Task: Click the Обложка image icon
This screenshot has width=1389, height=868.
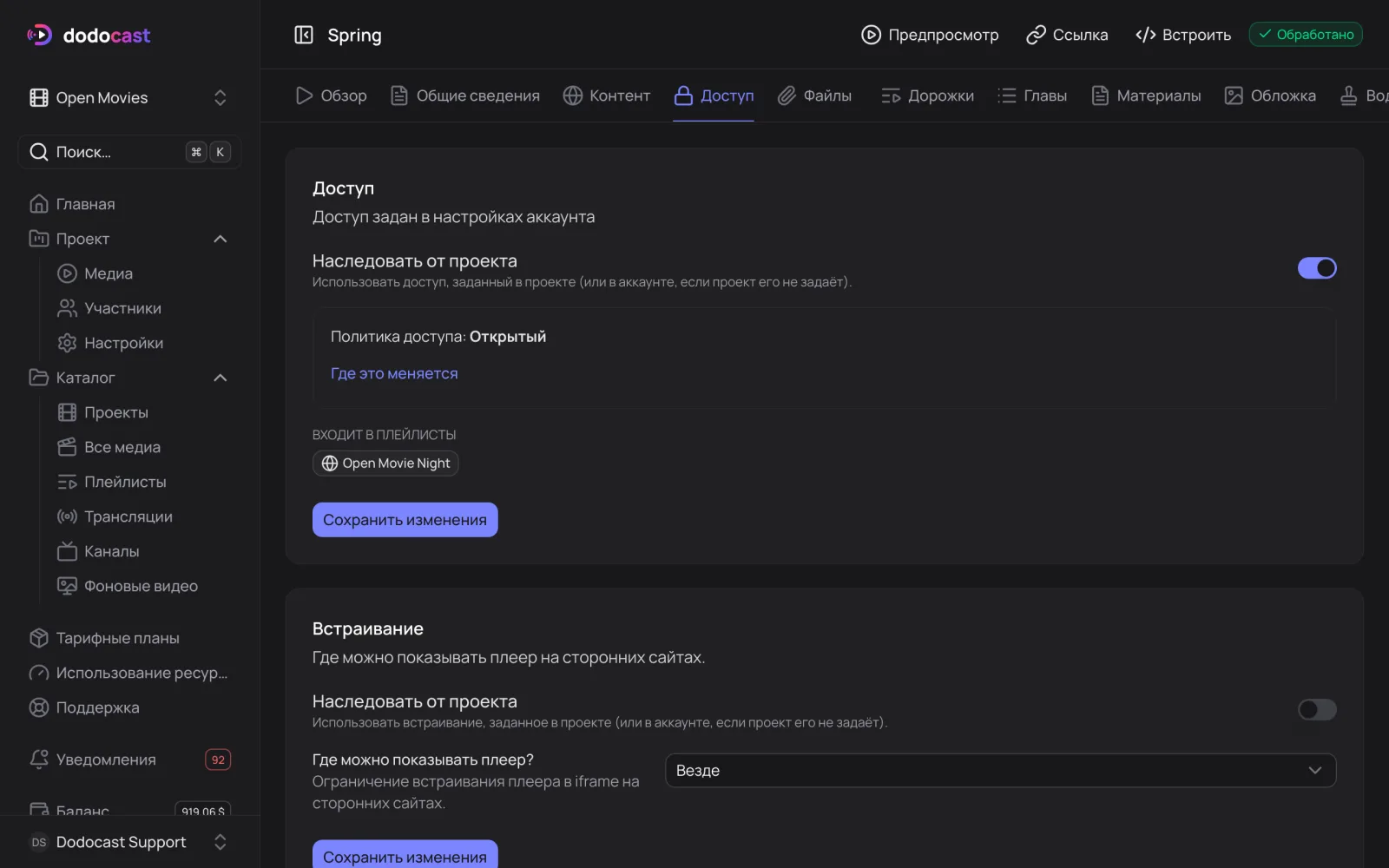Action: [x=1234, y=95]
